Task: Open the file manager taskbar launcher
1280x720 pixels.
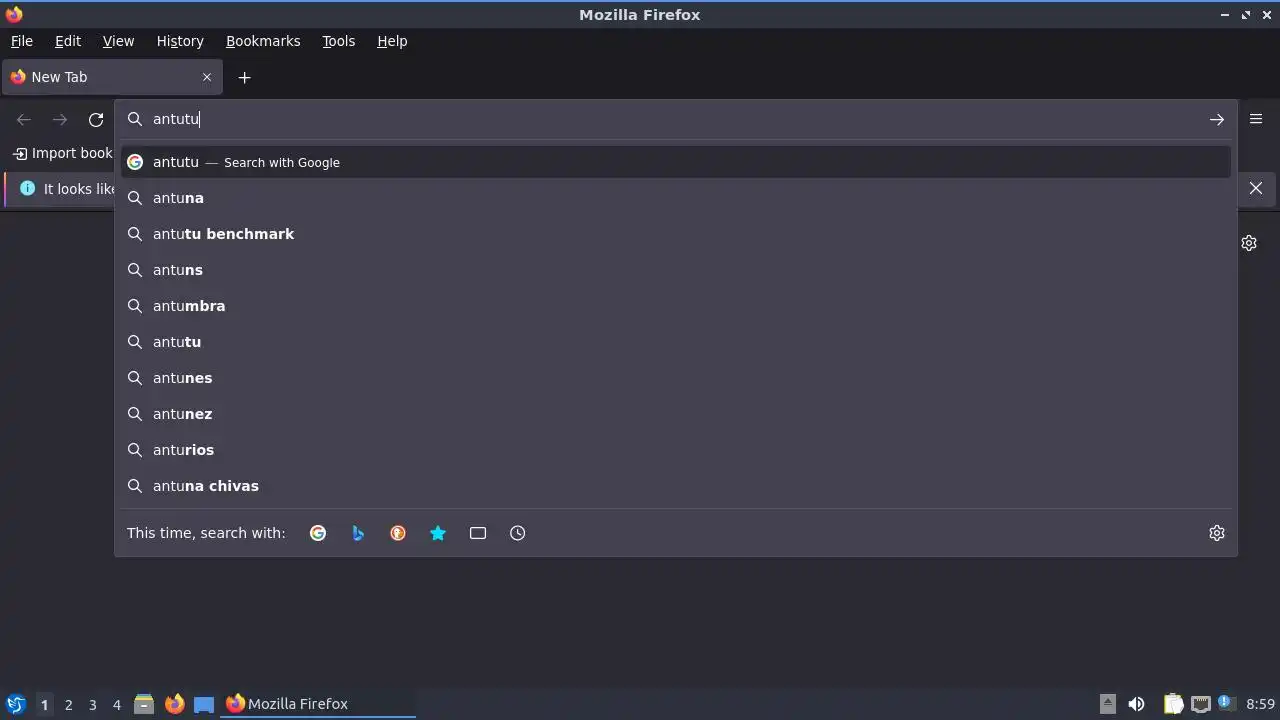Action: (144, 704)
